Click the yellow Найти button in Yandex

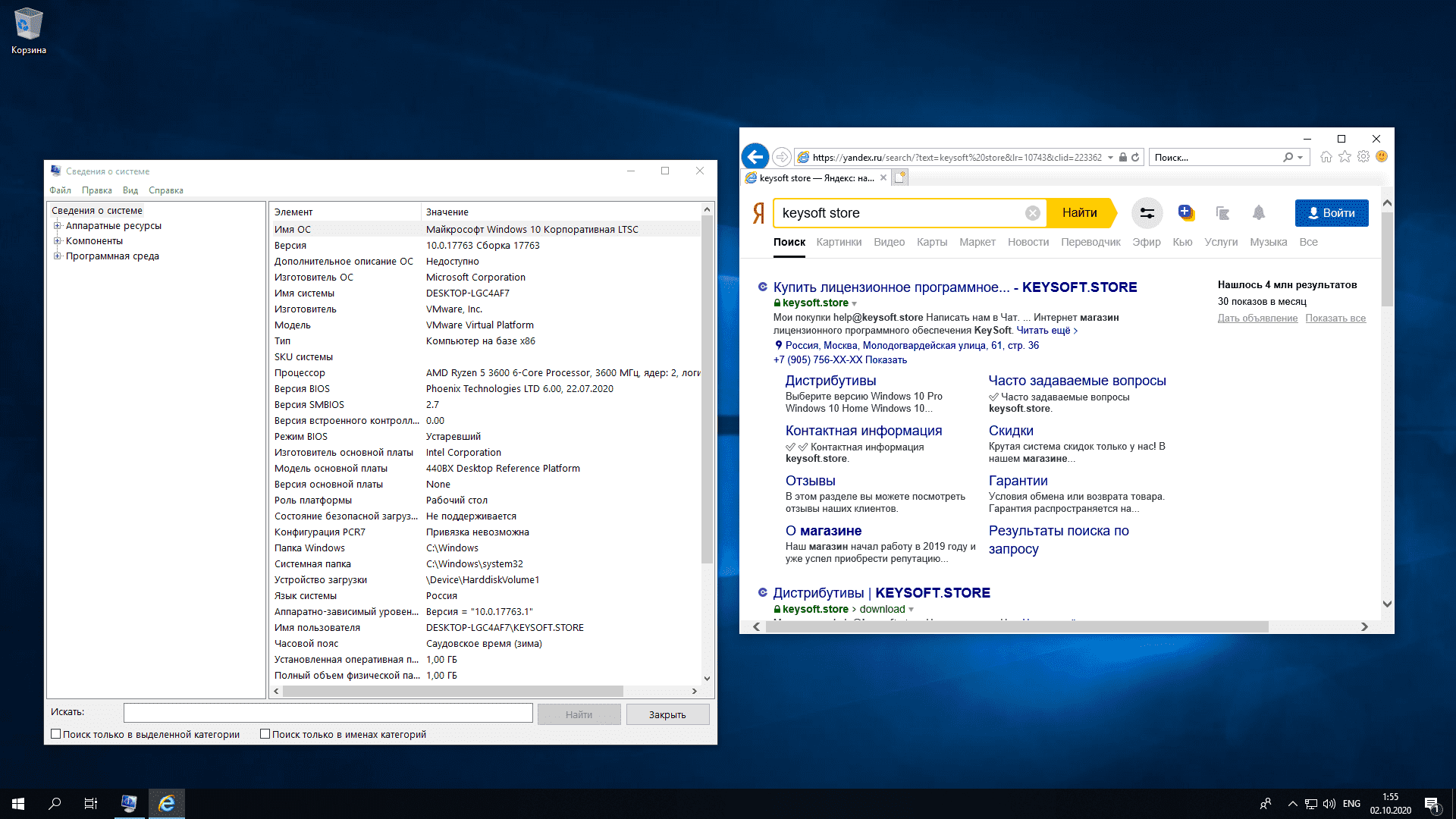[x=1080, y=213]
